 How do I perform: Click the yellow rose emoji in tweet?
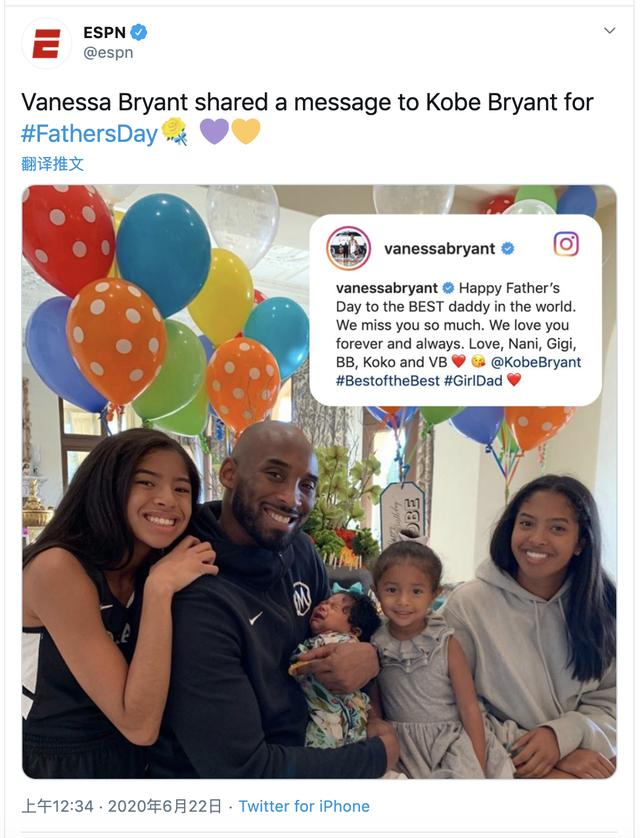pyautogui.click(x=175, y=131)
